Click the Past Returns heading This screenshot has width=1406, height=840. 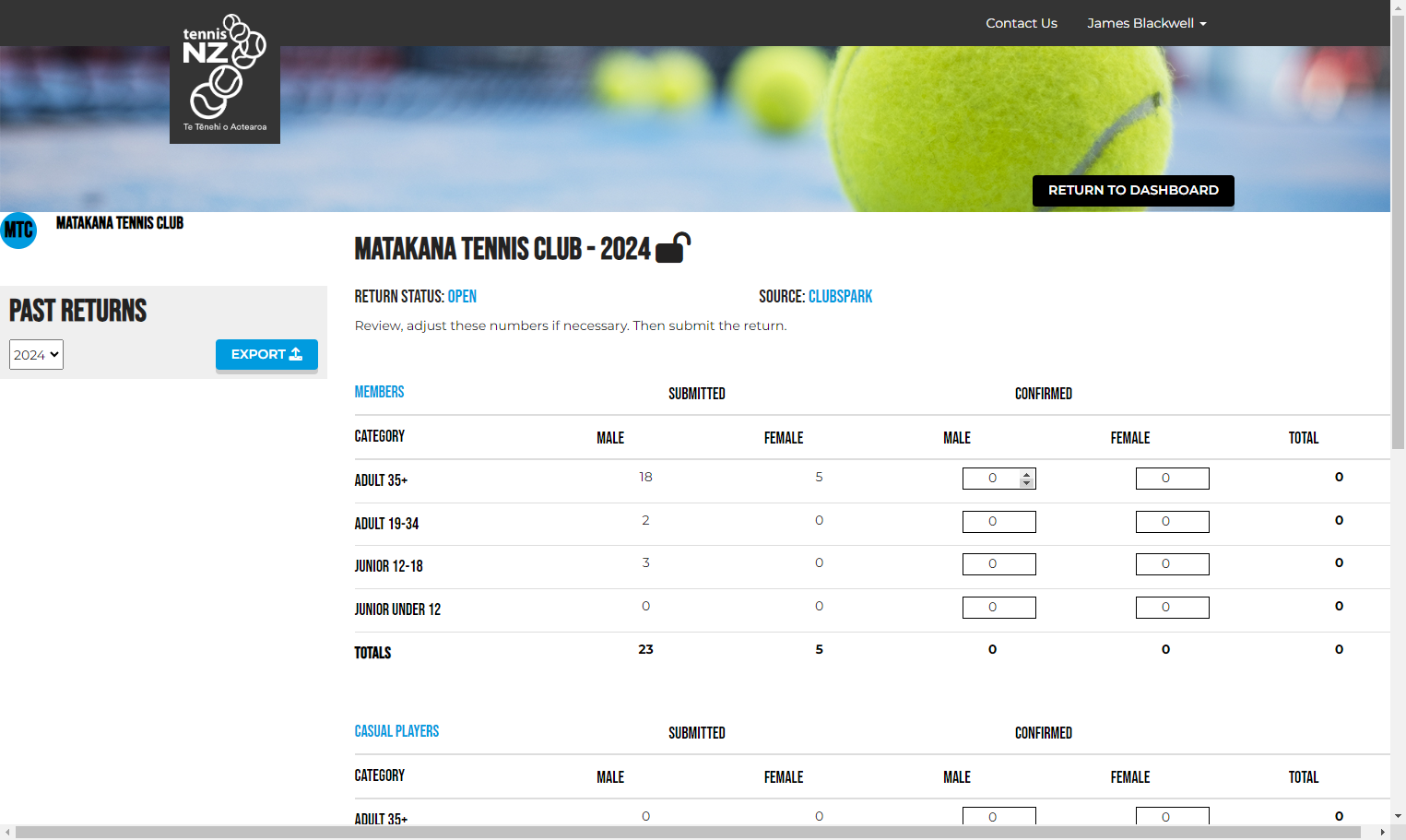pyautogui.click(x=78, y=311)
